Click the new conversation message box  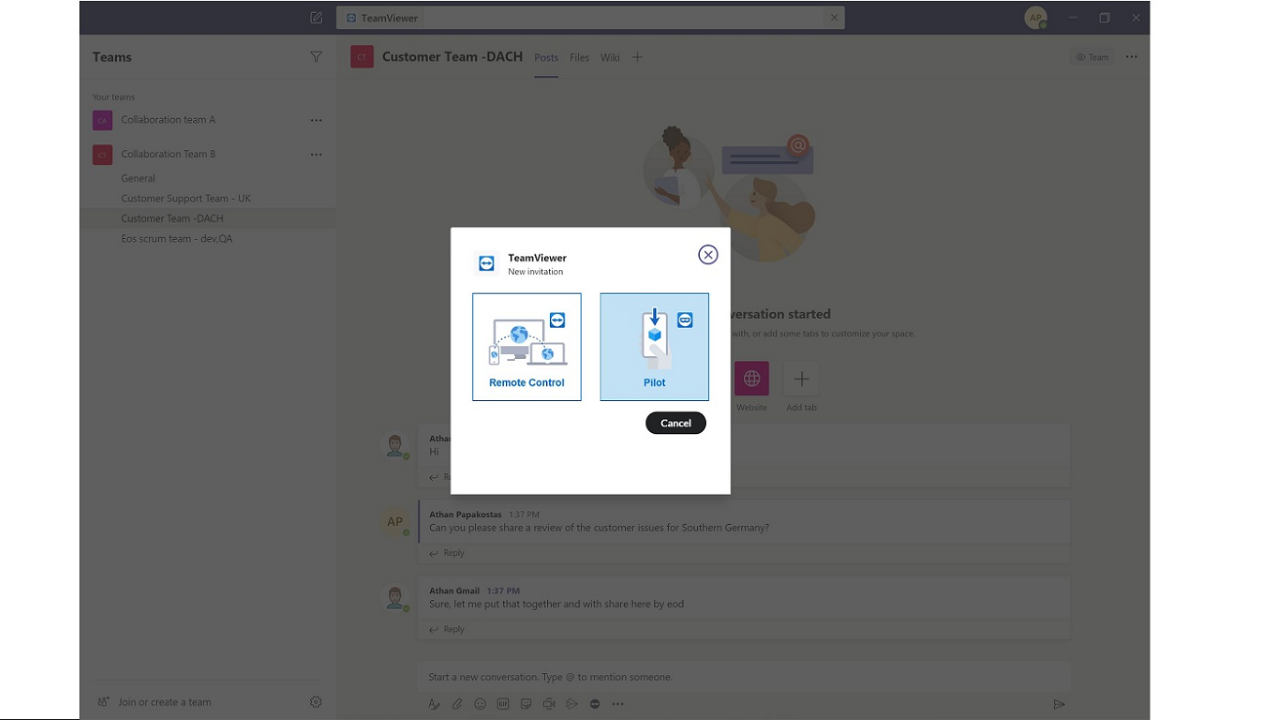(743, 677)
